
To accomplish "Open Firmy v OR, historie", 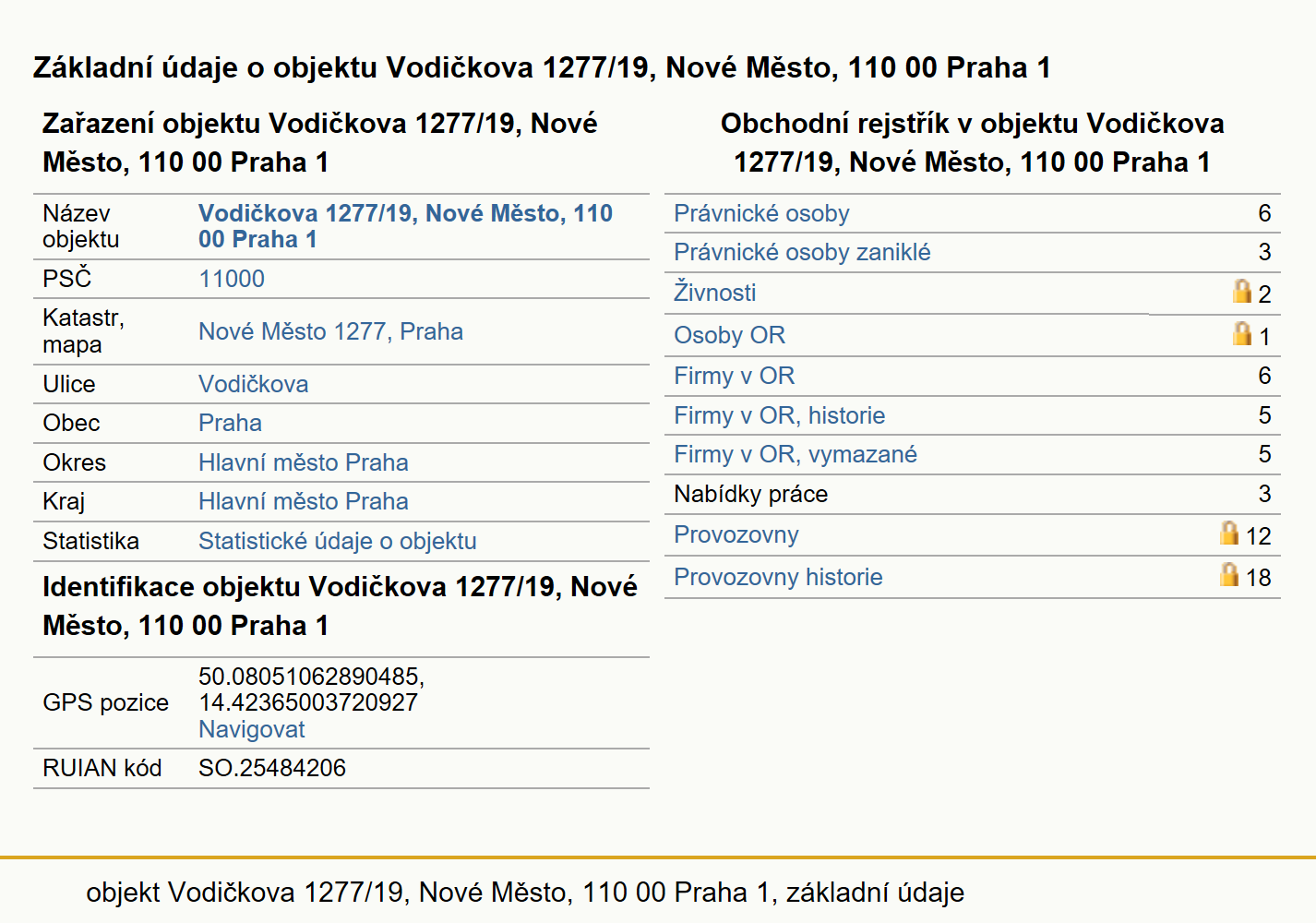I will pyautogui.click(x=779, y=415).
